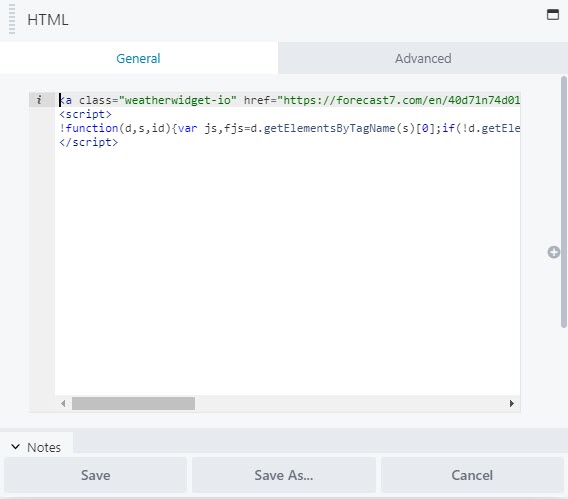Cancel editing the HTML widget
Screen dimensions: 568x499
click(x=472, y=475)
